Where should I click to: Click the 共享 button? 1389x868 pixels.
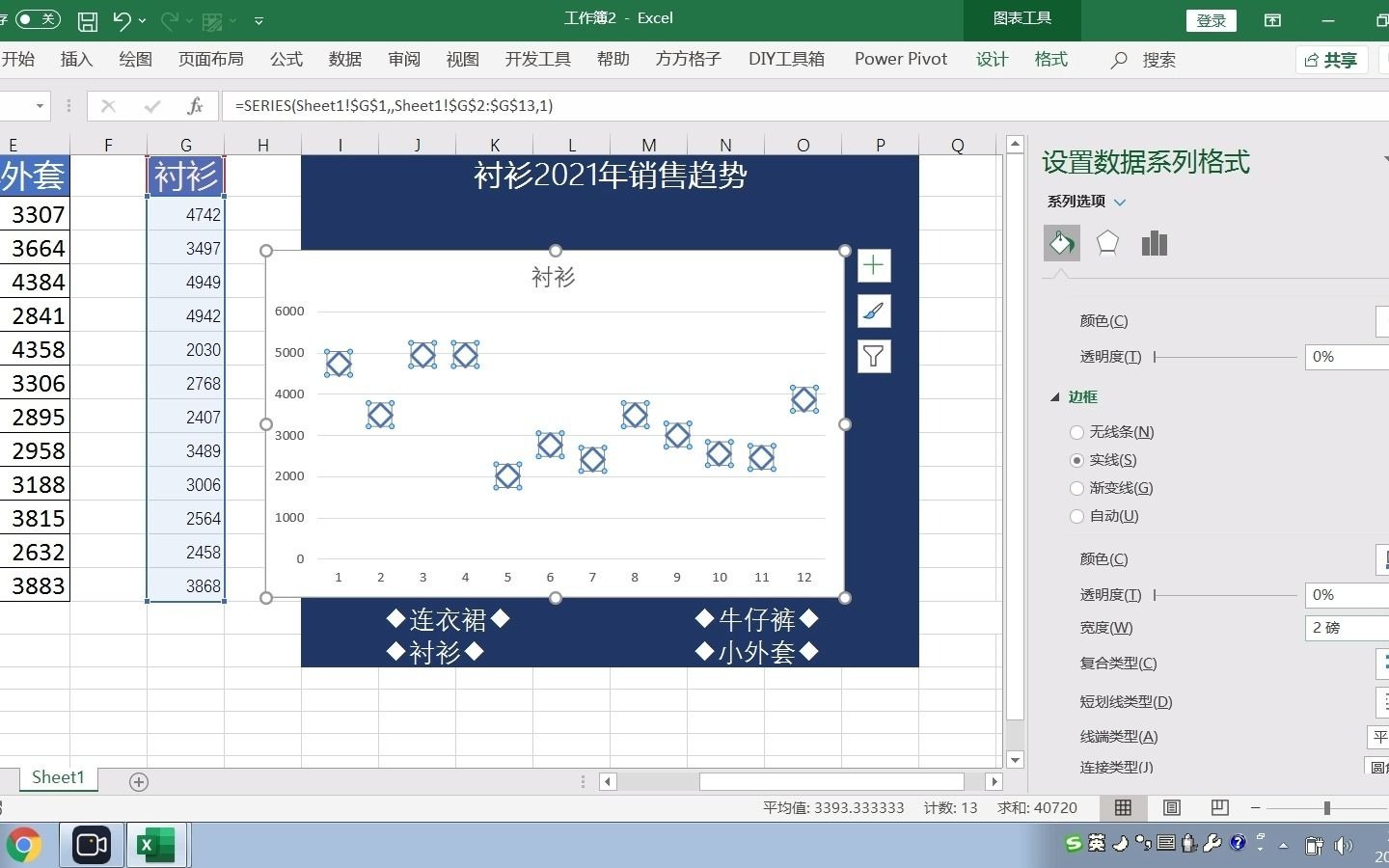[1331, 59]
